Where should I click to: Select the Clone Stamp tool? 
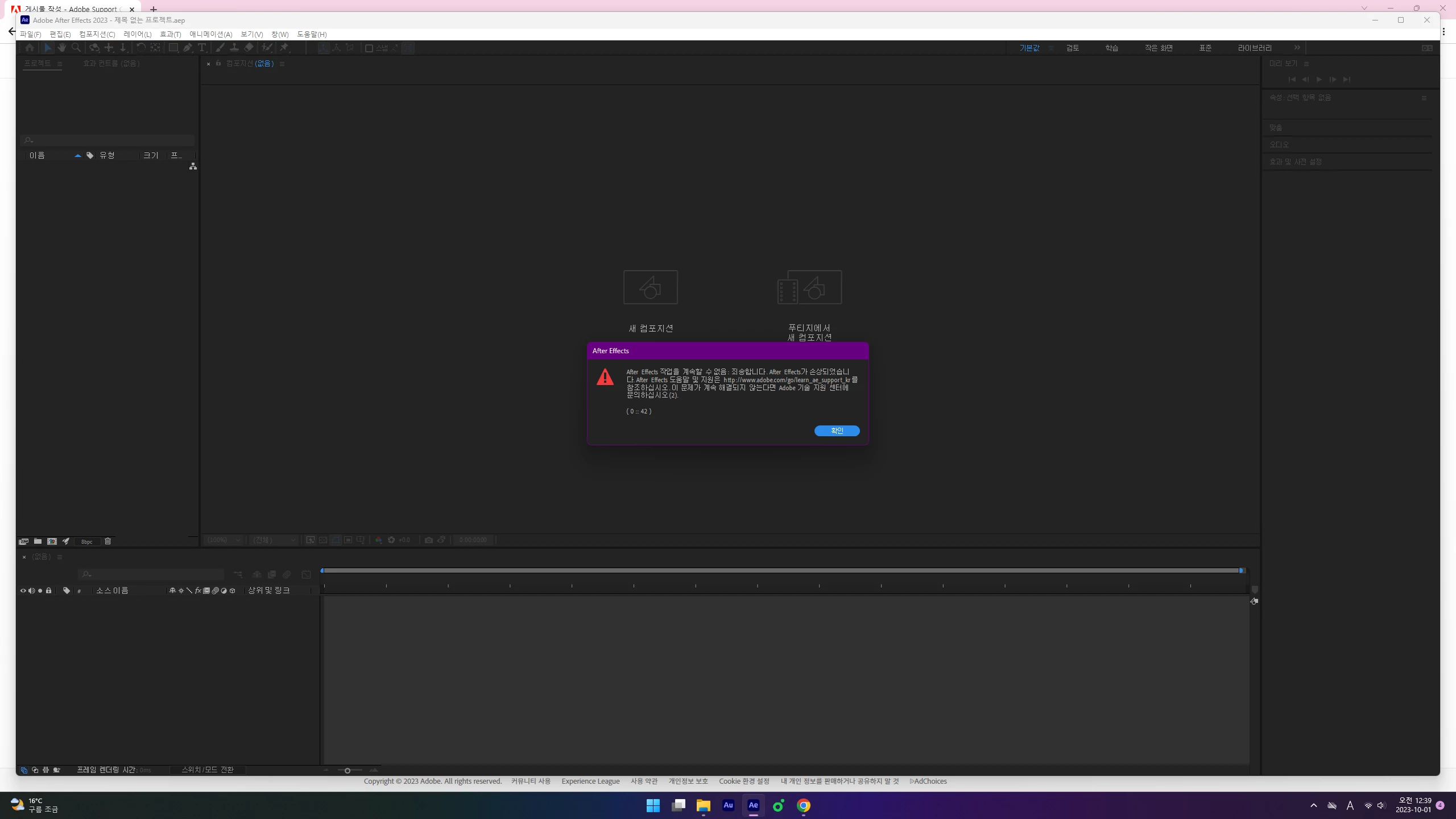pos(234,48)
